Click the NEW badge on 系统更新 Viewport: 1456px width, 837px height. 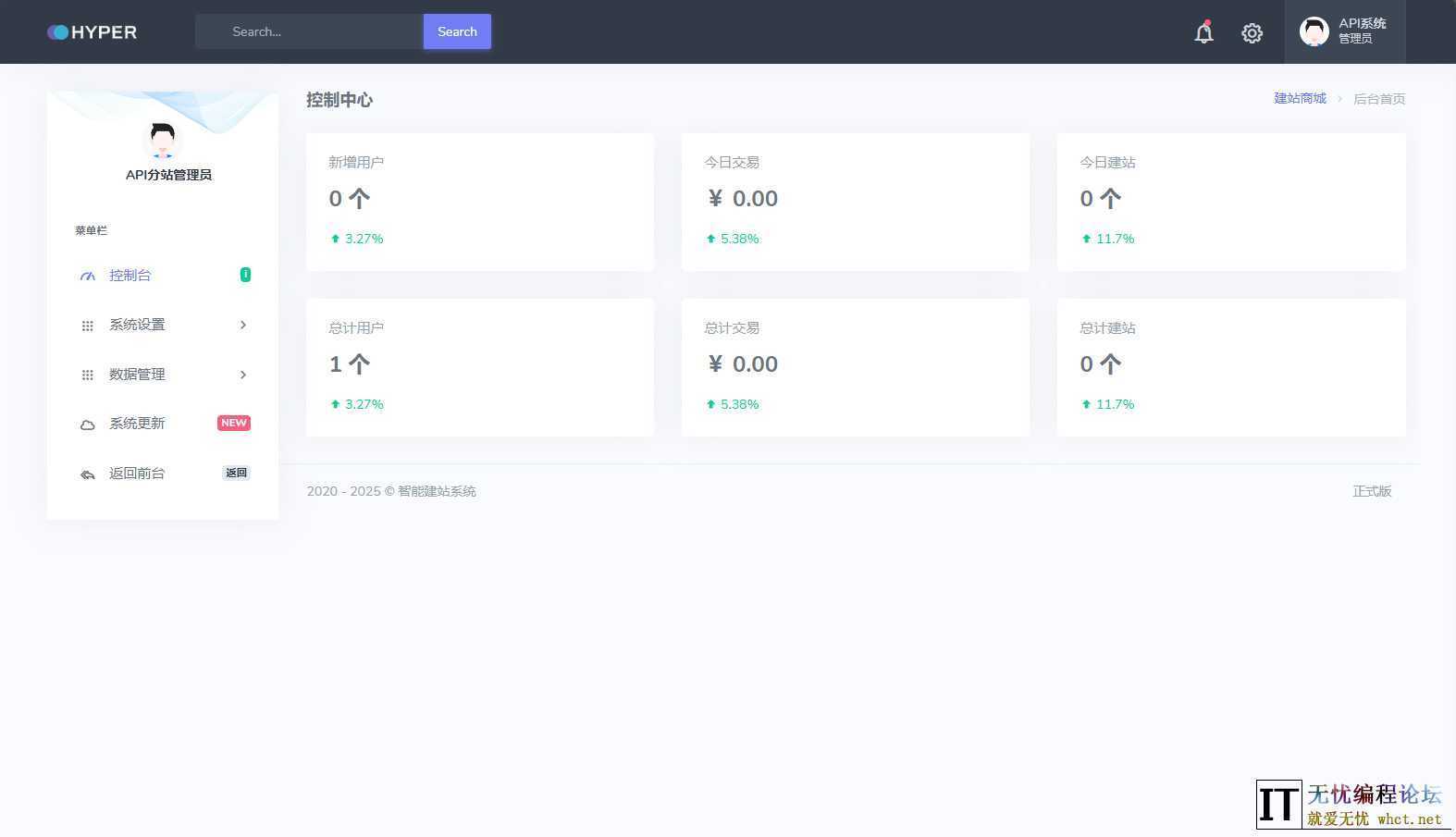pos(234,423)
